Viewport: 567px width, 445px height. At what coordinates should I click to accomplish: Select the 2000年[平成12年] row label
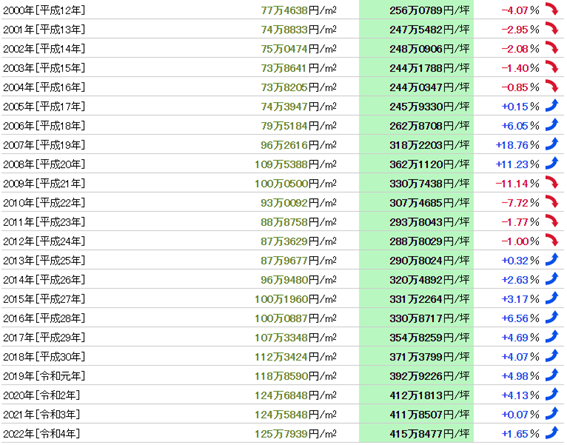(x=44, y=10)
